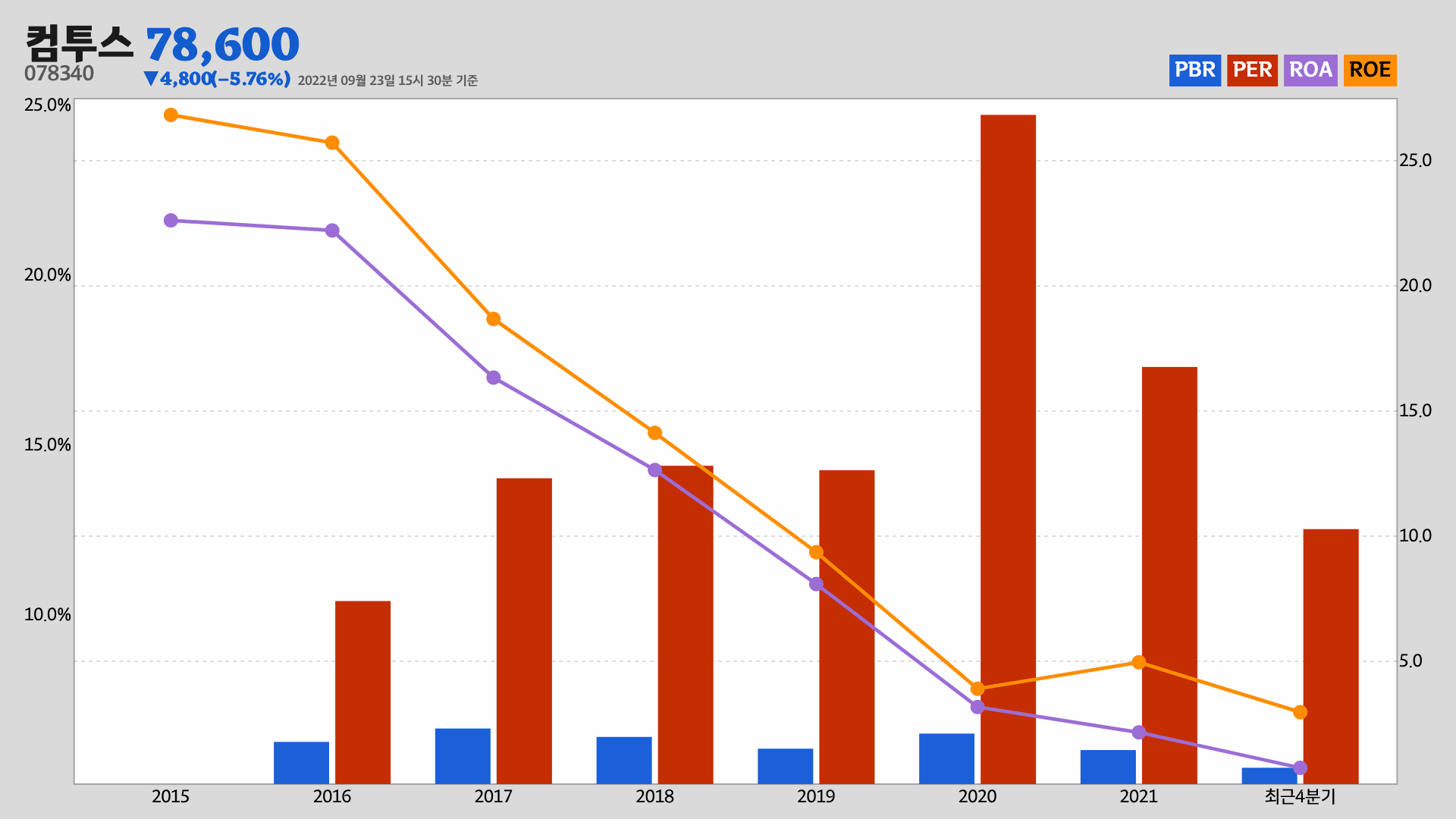This screenshot has height=819, width=1456.
Task: Click the PBR legend box
Action: [1194, 71]
